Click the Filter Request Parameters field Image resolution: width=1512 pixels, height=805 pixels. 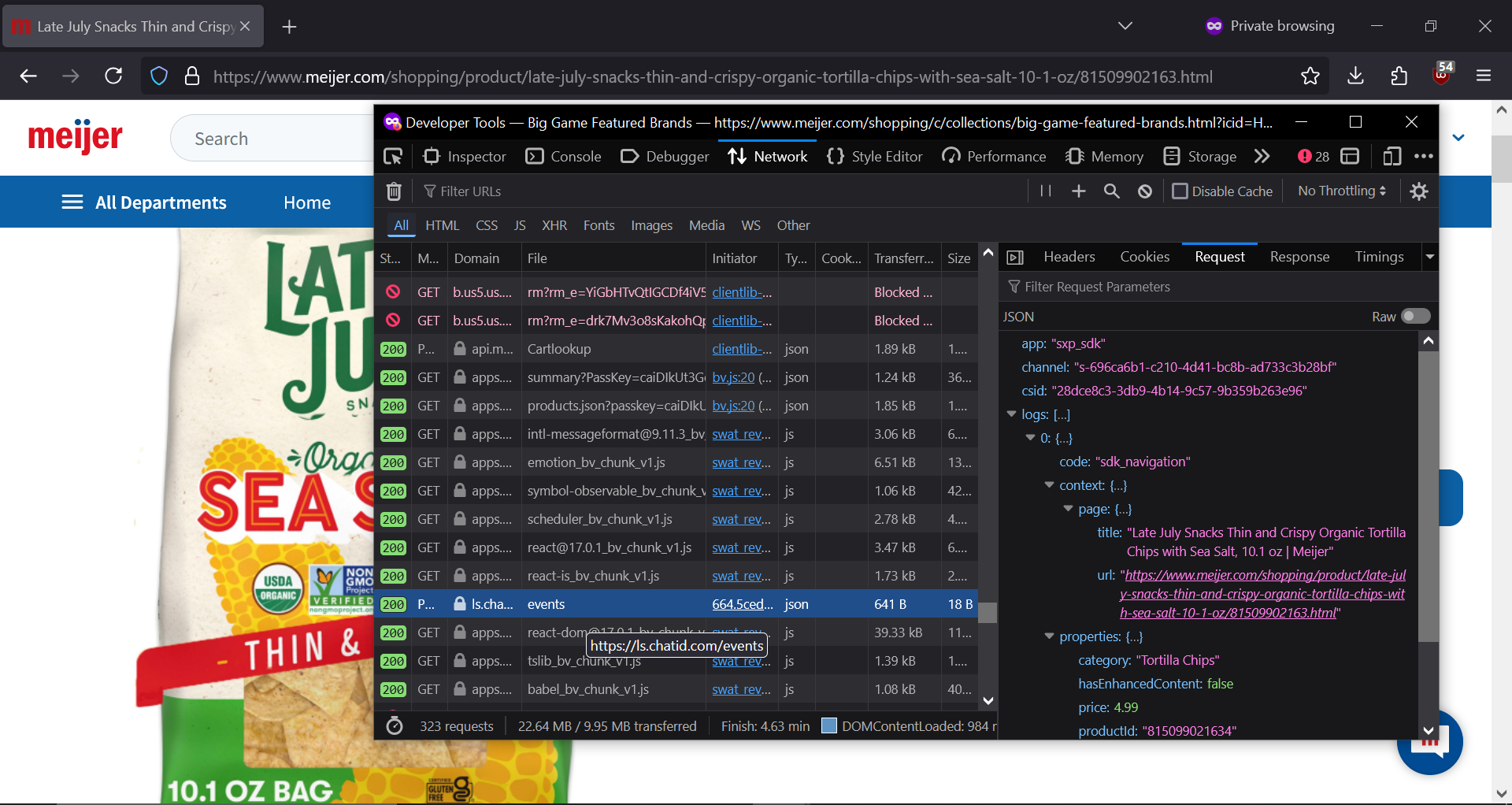(1217, 287)
